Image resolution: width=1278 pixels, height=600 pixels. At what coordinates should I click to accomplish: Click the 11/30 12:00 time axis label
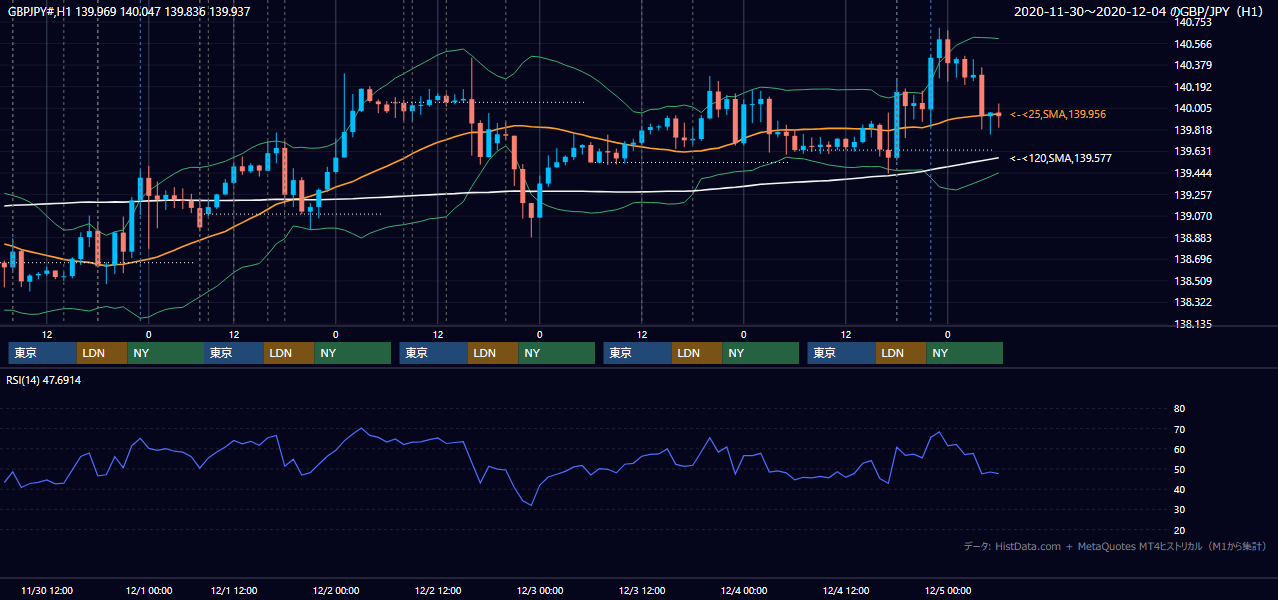46,590
